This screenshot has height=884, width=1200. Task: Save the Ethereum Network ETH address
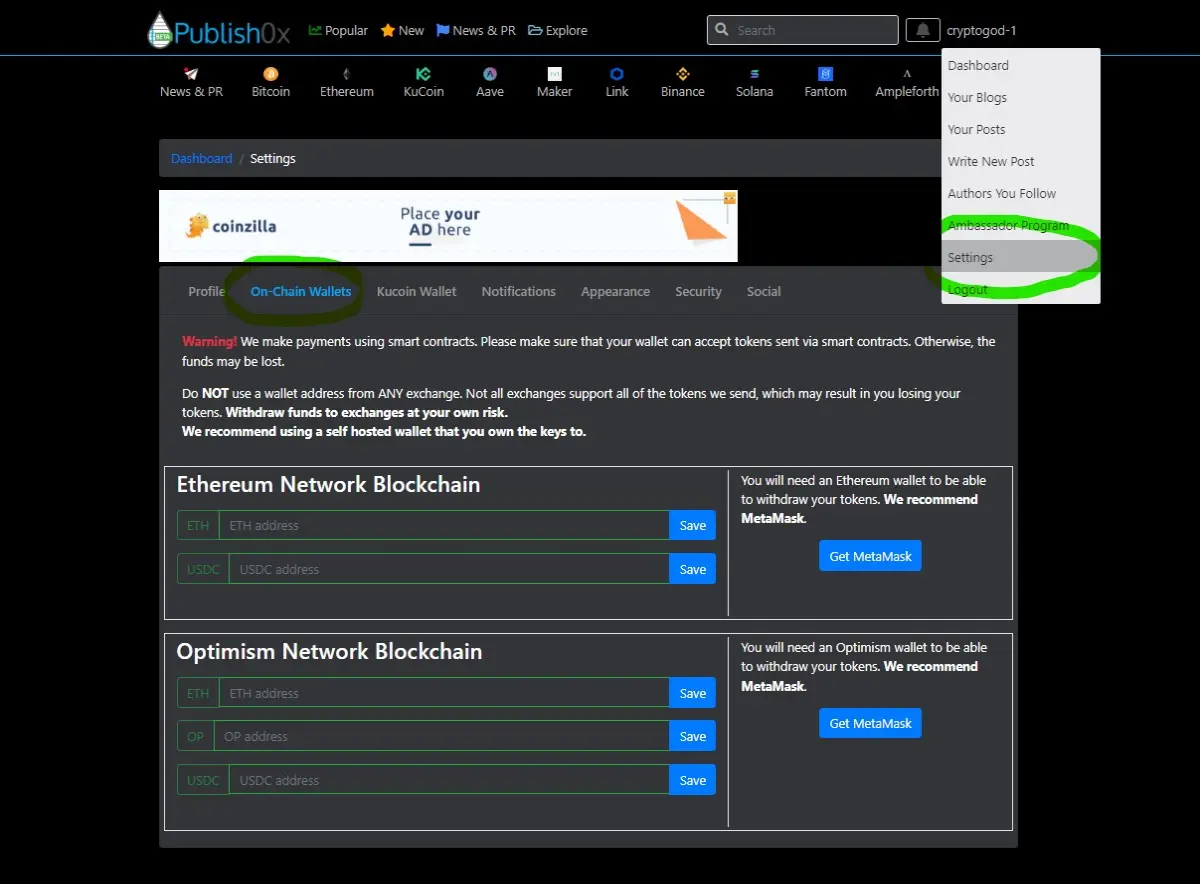point(692,525)
